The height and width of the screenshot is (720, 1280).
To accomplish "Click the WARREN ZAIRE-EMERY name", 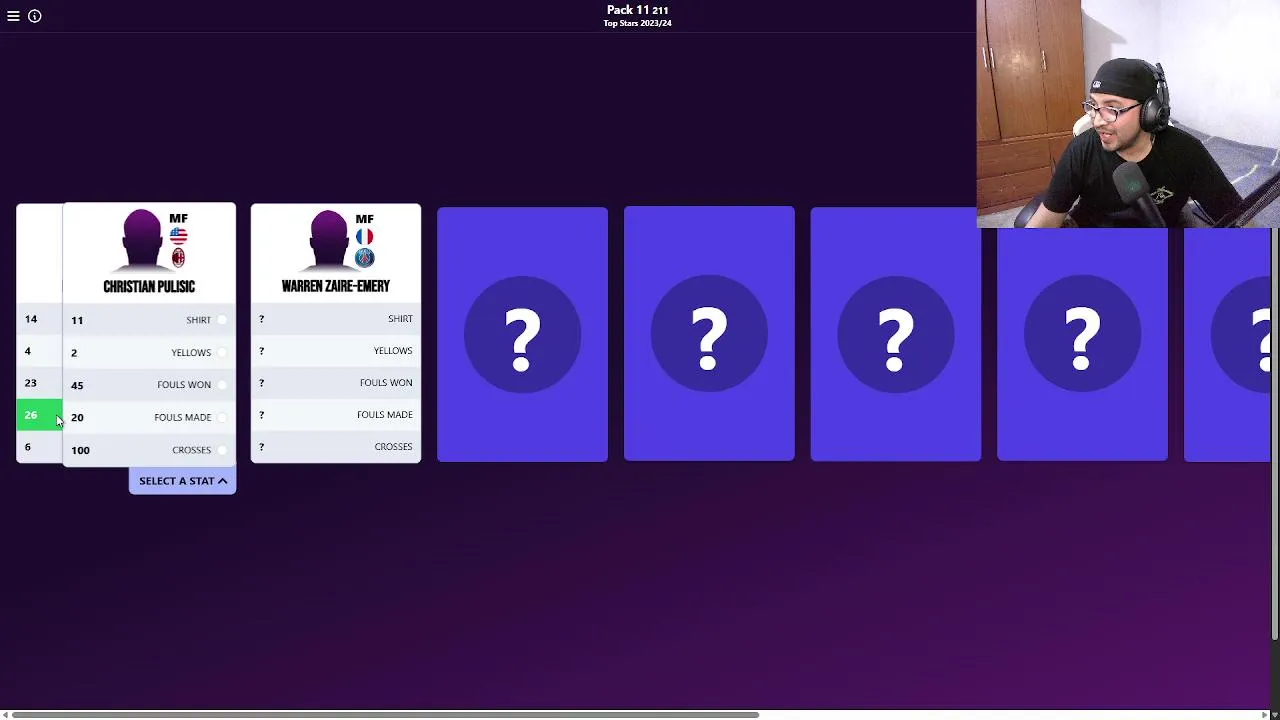I will tap(336, 287).
